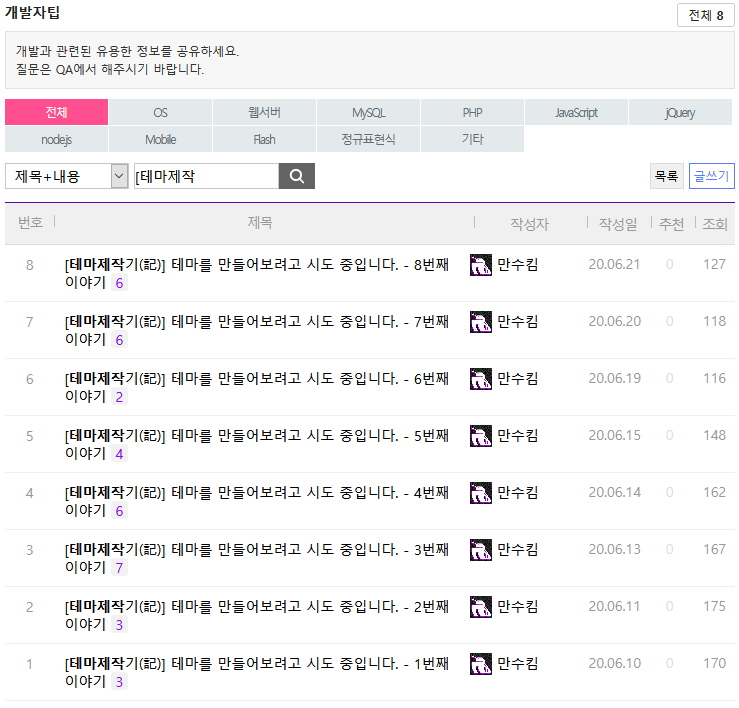Viewport: 739px width, 708px height.
Task: Open post 4 테마제작기 4번째 이야기
Action: click(256, 493)
